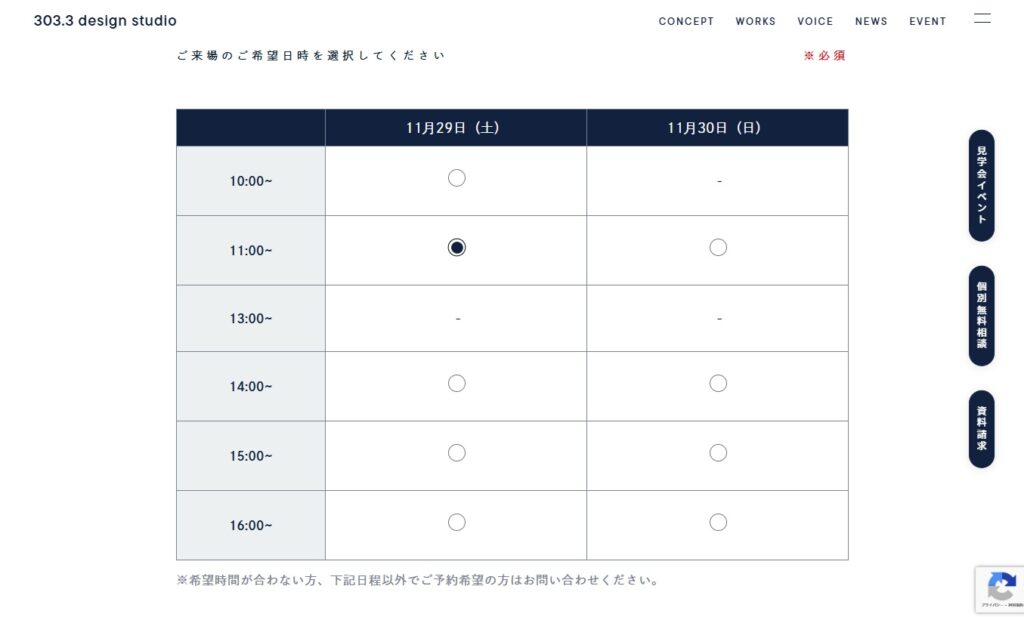Select 15:00 slot on November 29
Screen dimensions: 1024x617
[457, 453]
